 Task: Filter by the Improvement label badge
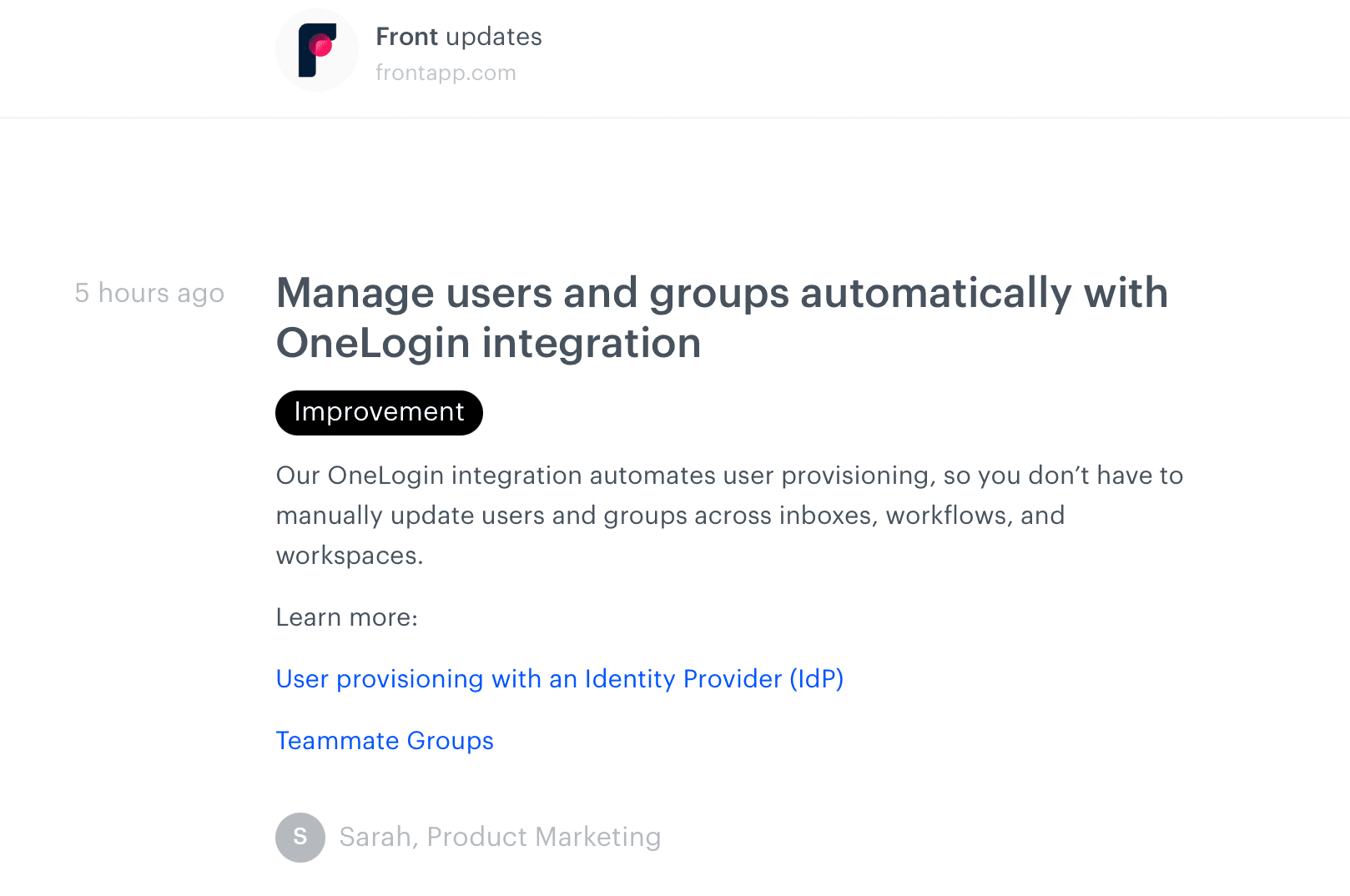[379, 412]
